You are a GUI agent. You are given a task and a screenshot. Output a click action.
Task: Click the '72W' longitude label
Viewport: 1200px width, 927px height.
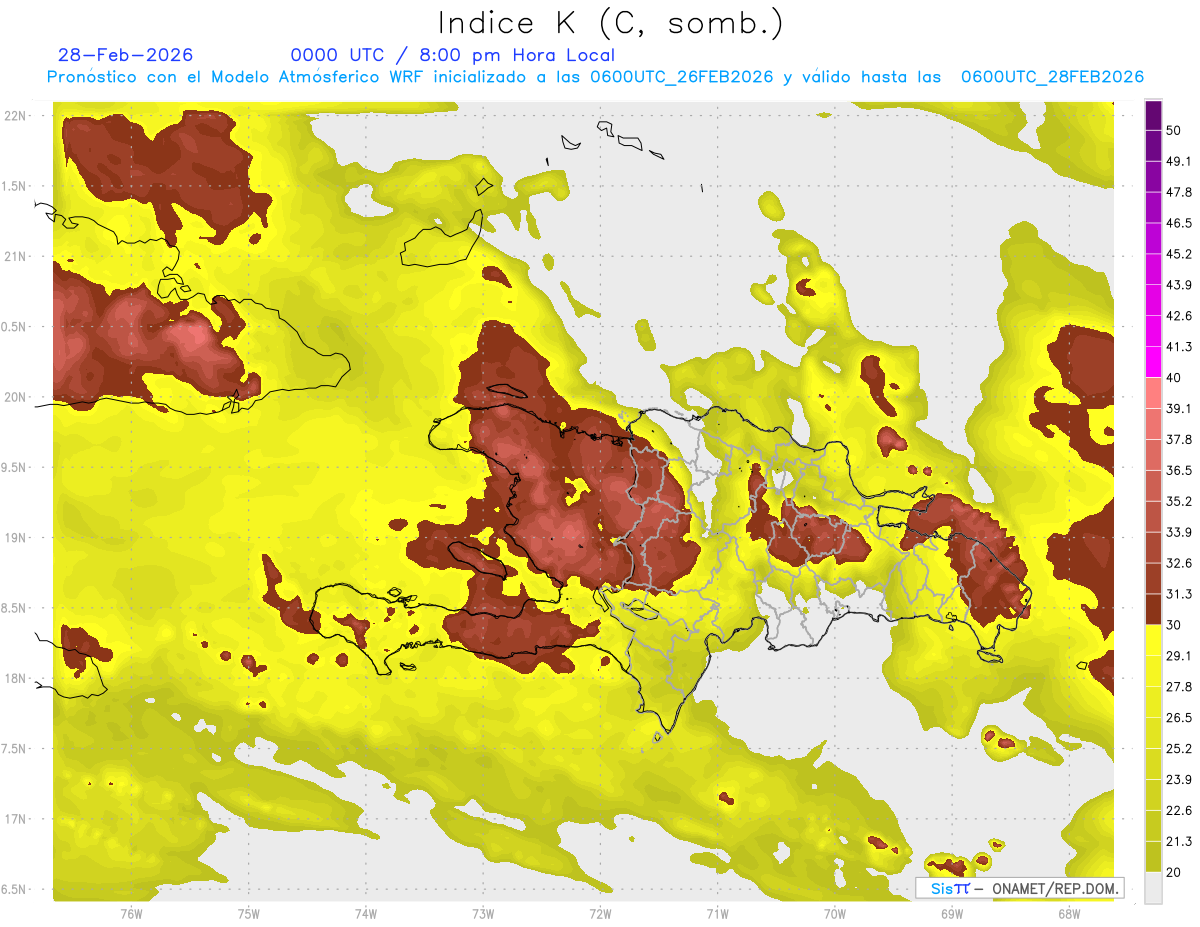[600, 914]
